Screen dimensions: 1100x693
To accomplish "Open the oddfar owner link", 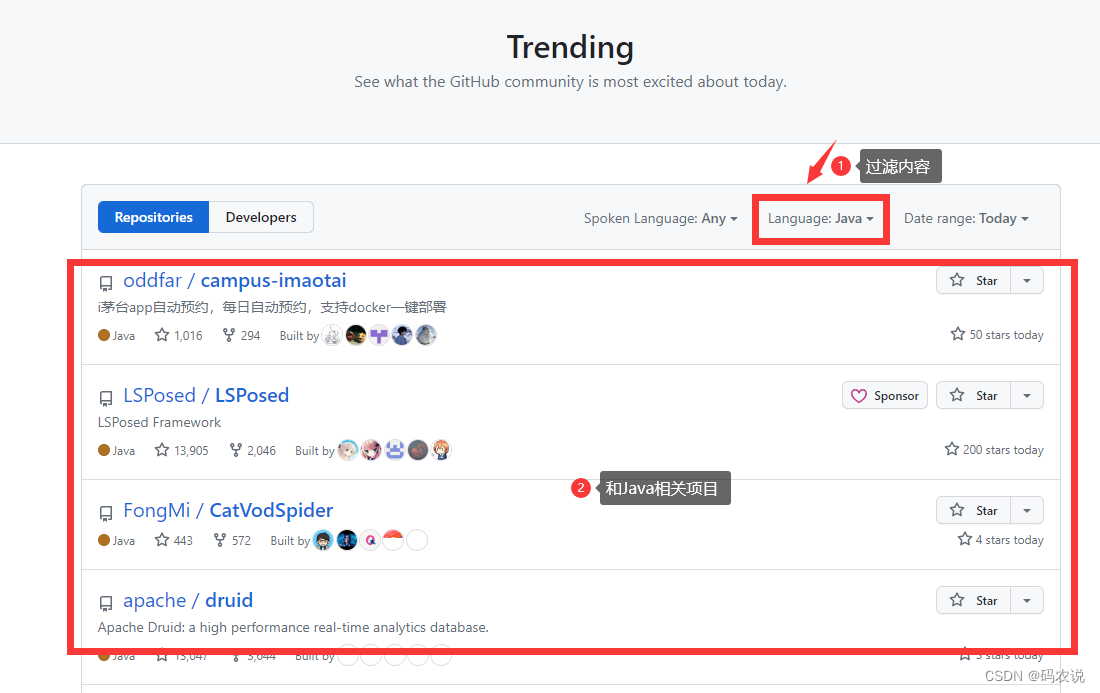I will [152, 281].
